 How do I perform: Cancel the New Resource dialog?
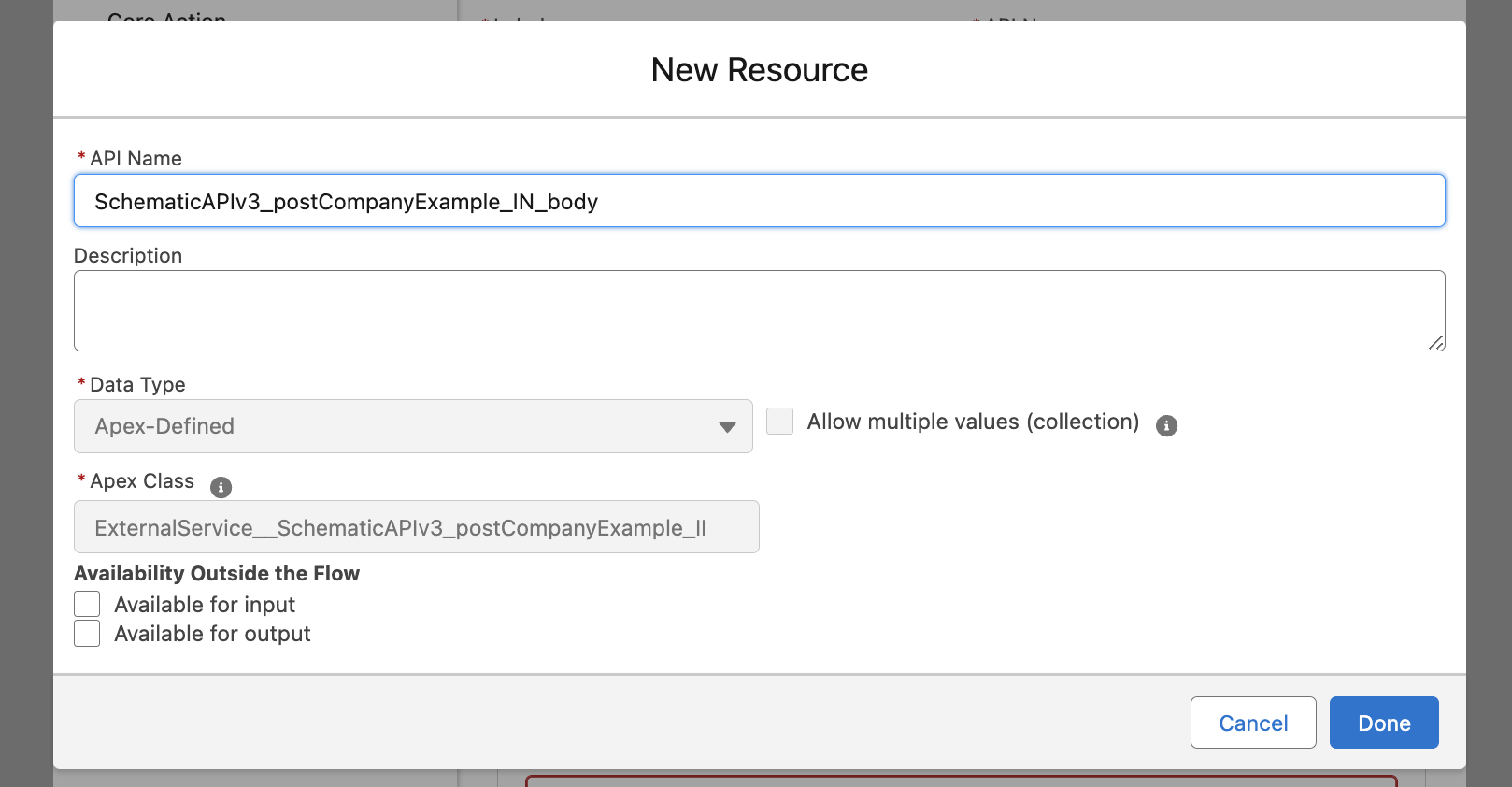pyautogui.click(x=1252, y=723)
